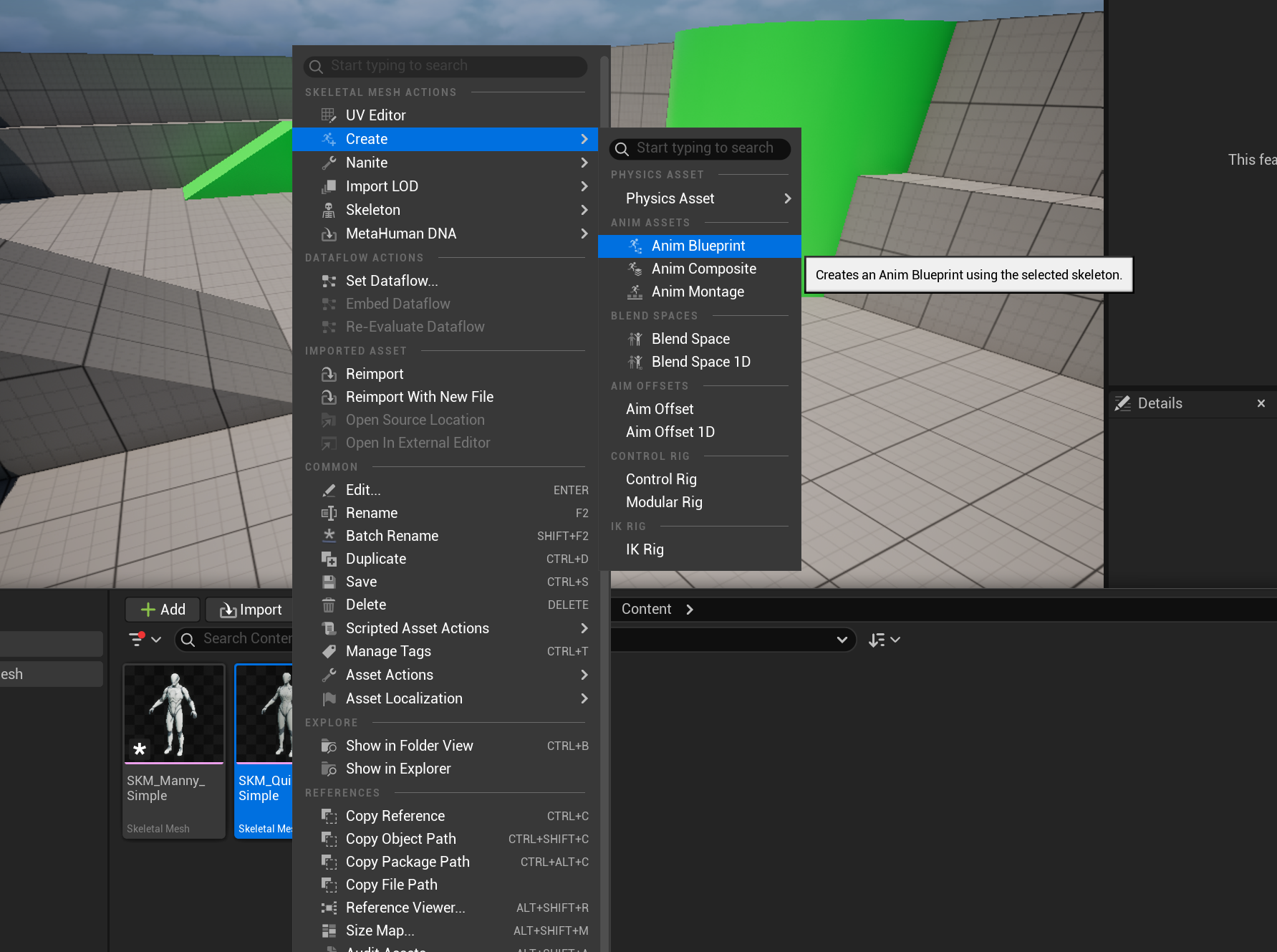Click the UV Editor grid icon
Screen dimensions: 1277x952
tap(329, 115)
